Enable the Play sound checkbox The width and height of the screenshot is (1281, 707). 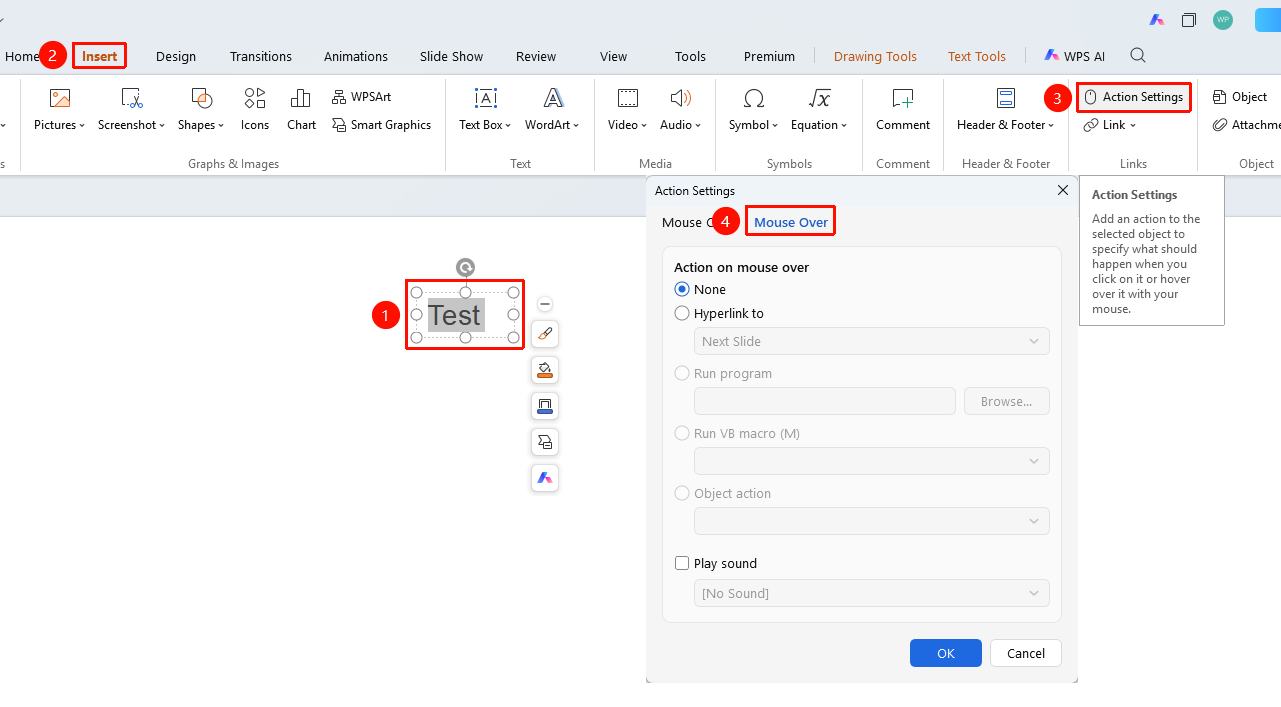tap(682, 563)
